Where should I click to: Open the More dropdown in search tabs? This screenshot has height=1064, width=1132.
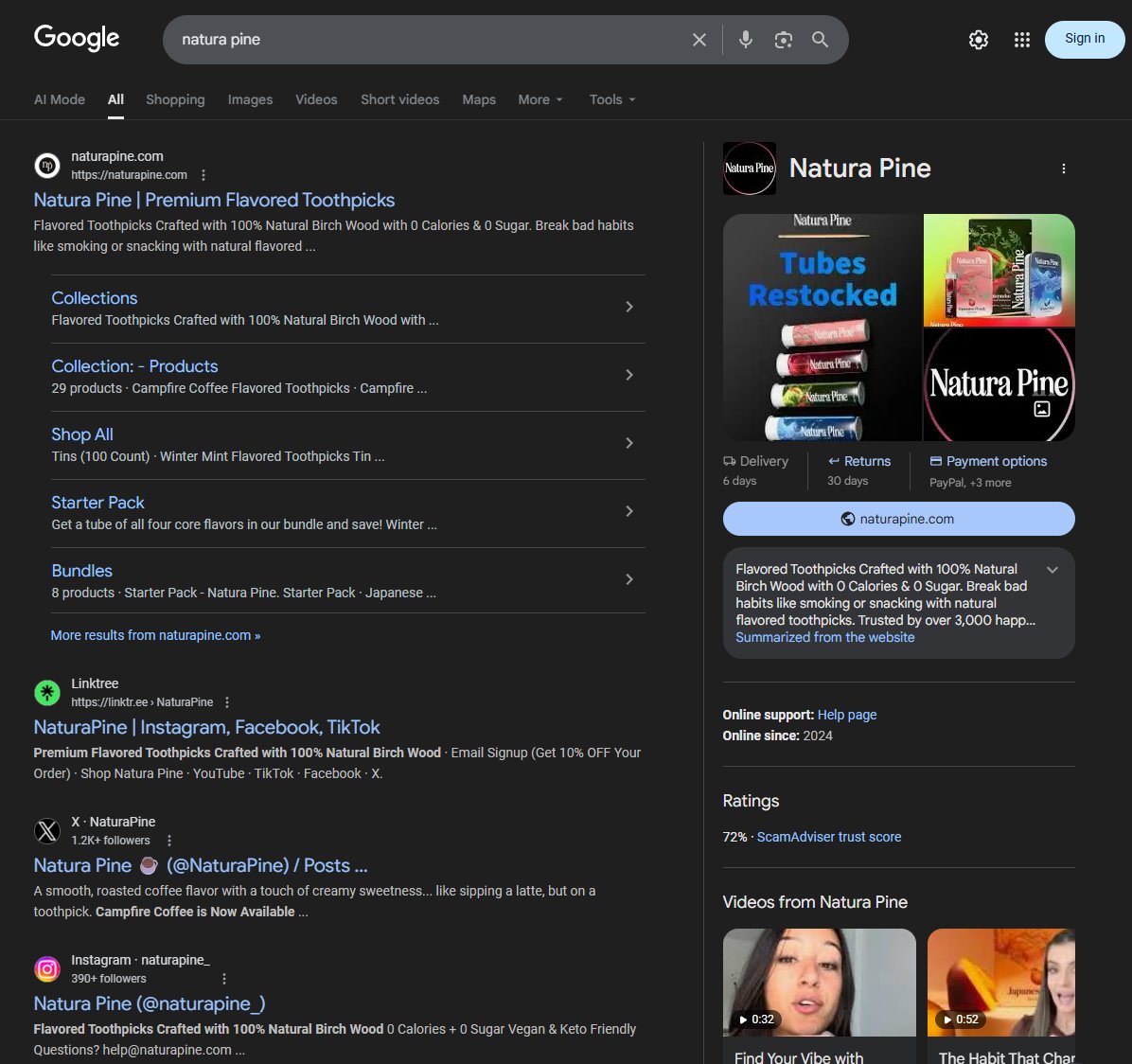(x=540, y=99)
